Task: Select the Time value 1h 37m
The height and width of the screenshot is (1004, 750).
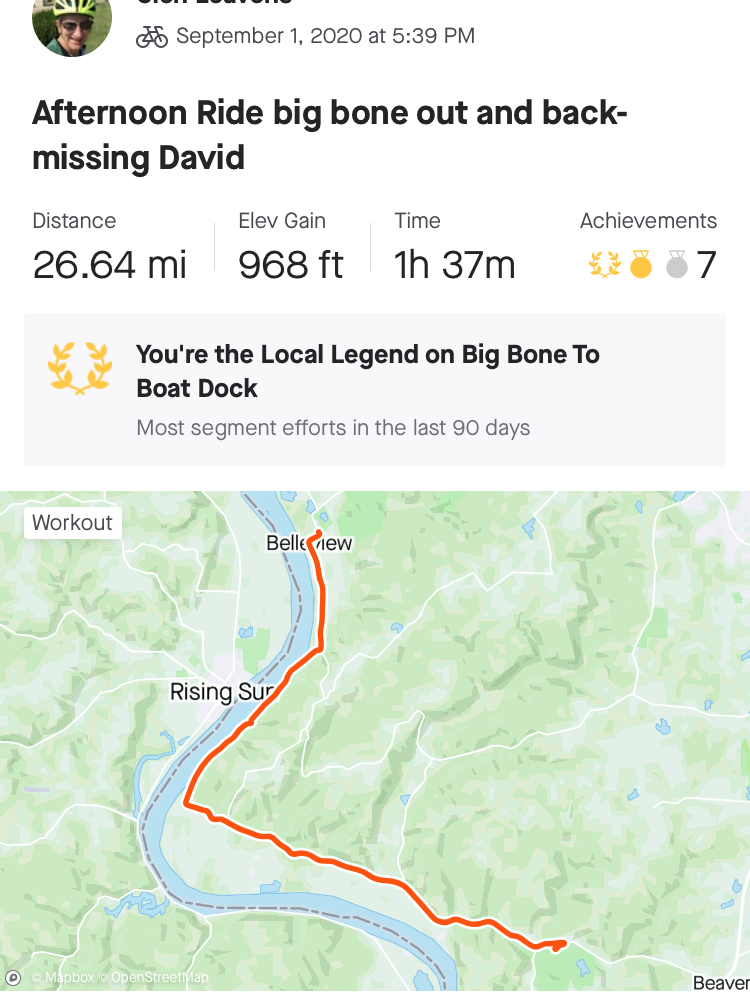Action: coord(455,265)
